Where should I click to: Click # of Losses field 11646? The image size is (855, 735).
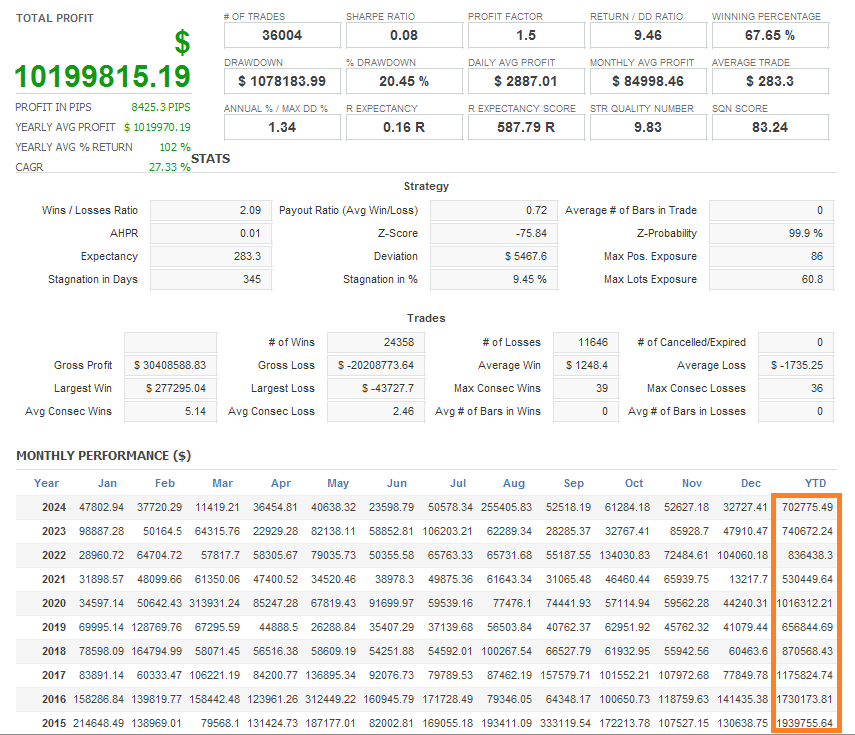coord(586,342)
